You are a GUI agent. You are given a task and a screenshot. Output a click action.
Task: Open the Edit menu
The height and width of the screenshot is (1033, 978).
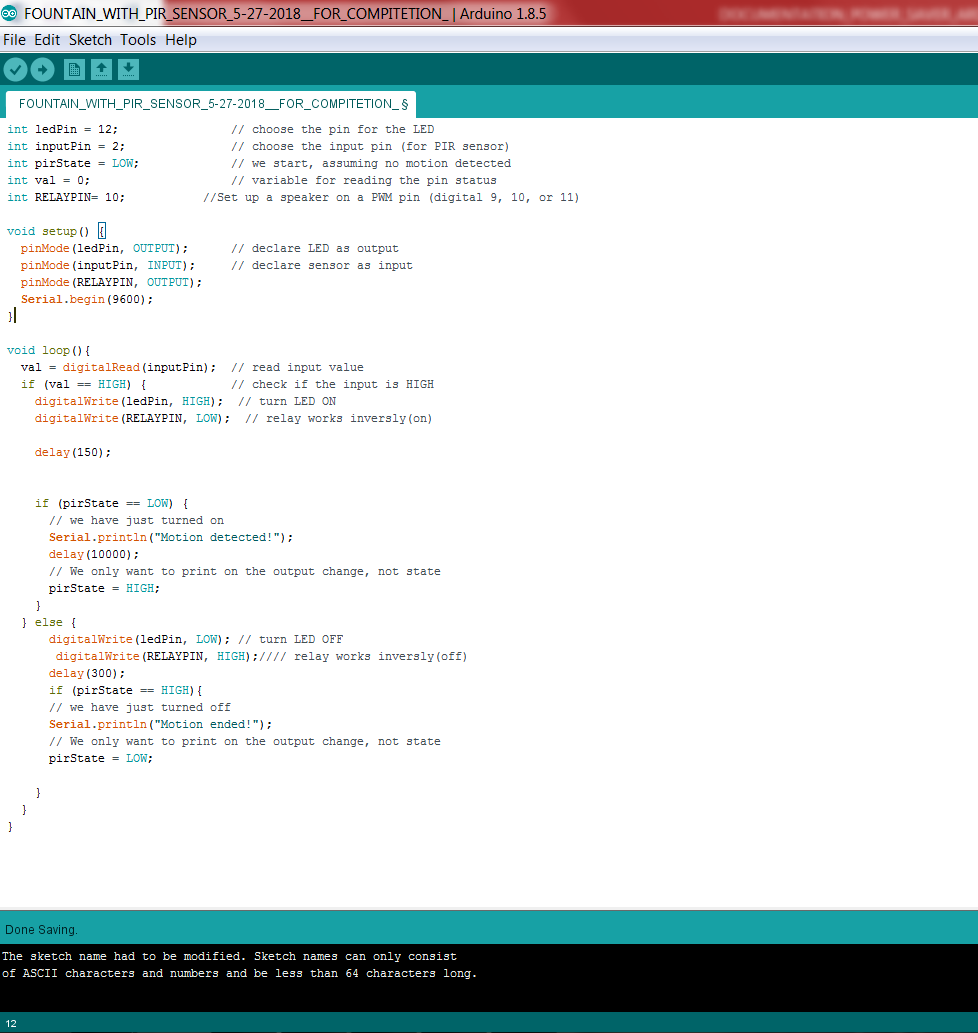click(46, 40)
